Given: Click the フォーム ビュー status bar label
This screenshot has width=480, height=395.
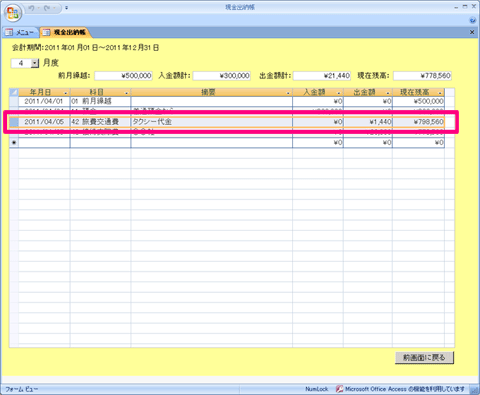Looking at the screenshot, I should [22, 389].
